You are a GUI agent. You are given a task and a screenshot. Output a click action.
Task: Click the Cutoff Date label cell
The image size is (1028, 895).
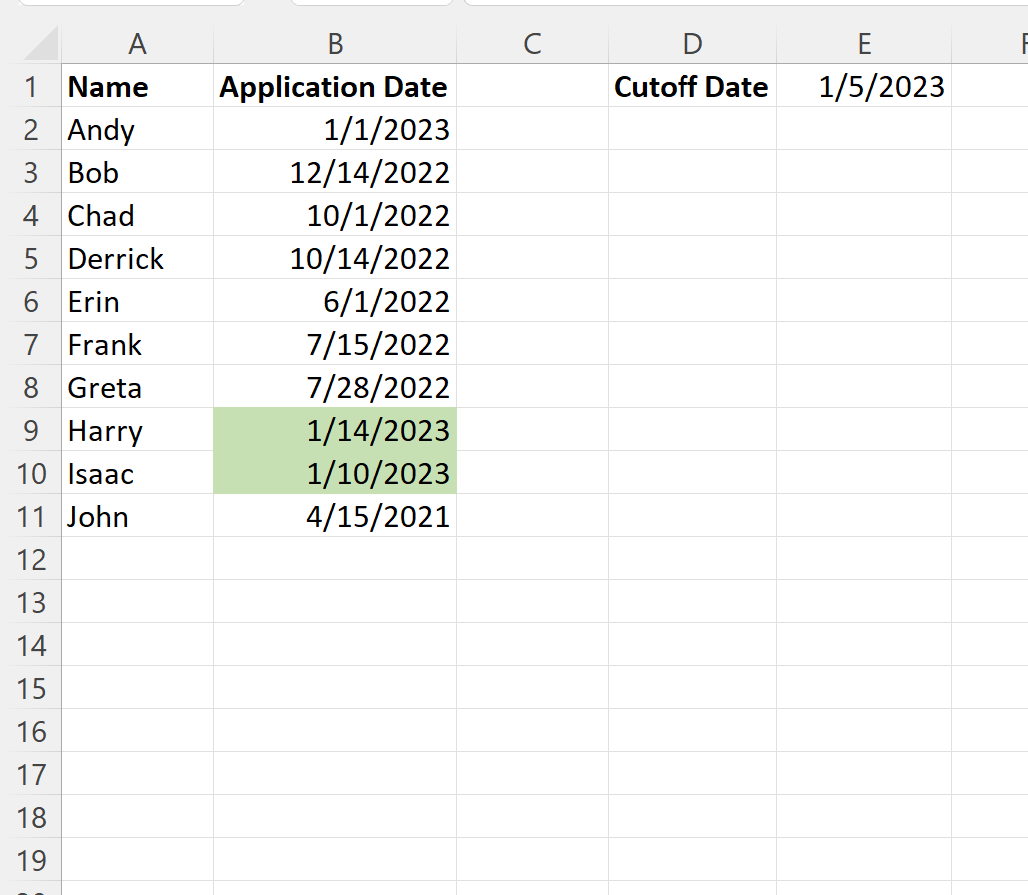[692, 86]
